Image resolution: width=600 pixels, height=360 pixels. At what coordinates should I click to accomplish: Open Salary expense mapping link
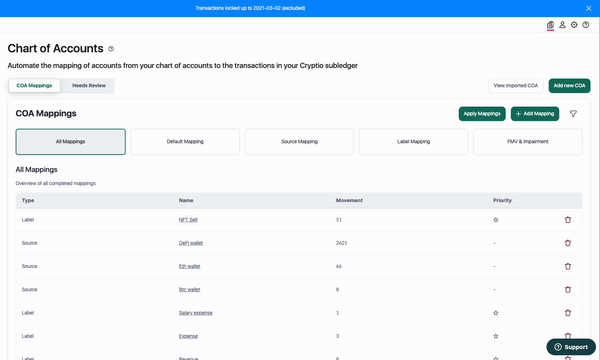(x=195, y=313)
